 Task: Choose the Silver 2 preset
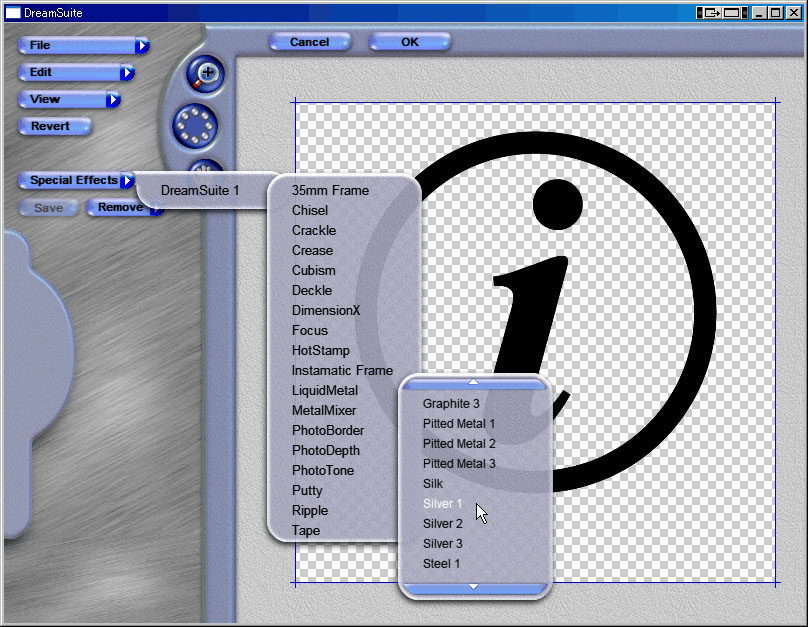click(443, 524)
